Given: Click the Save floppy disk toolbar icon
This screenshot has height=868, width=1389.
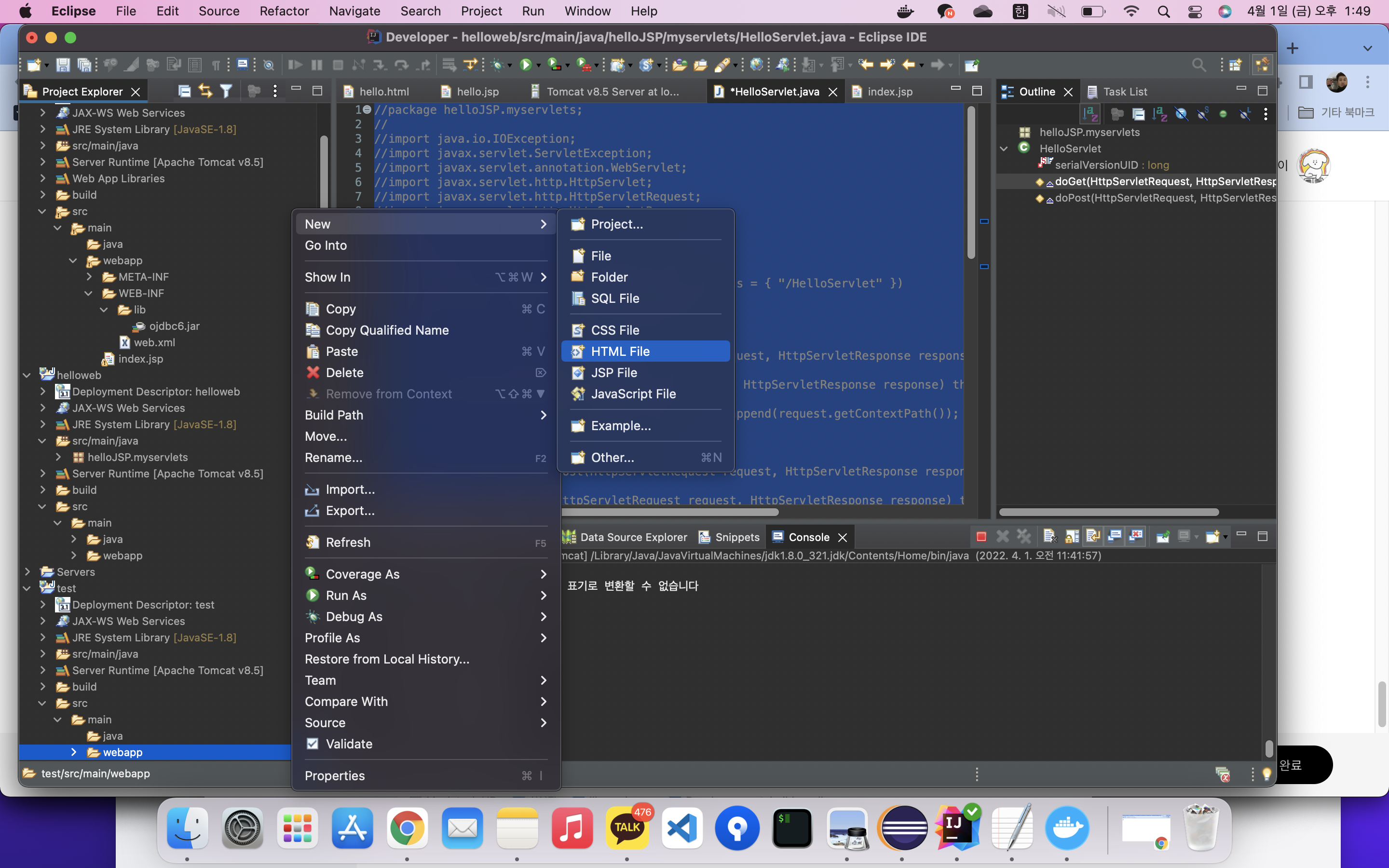Looking at the screenshot, I should click(x=63, y=65).
